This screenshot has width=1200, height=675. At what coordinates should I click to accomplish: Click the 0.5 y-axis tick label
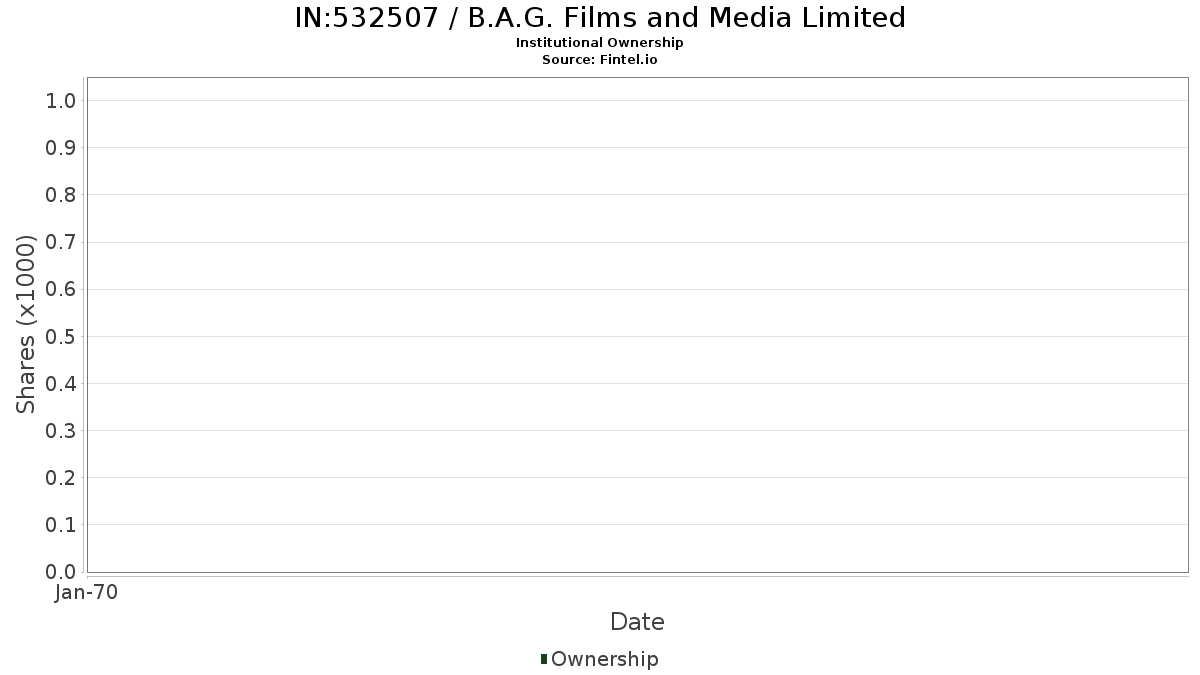[61, 336]
